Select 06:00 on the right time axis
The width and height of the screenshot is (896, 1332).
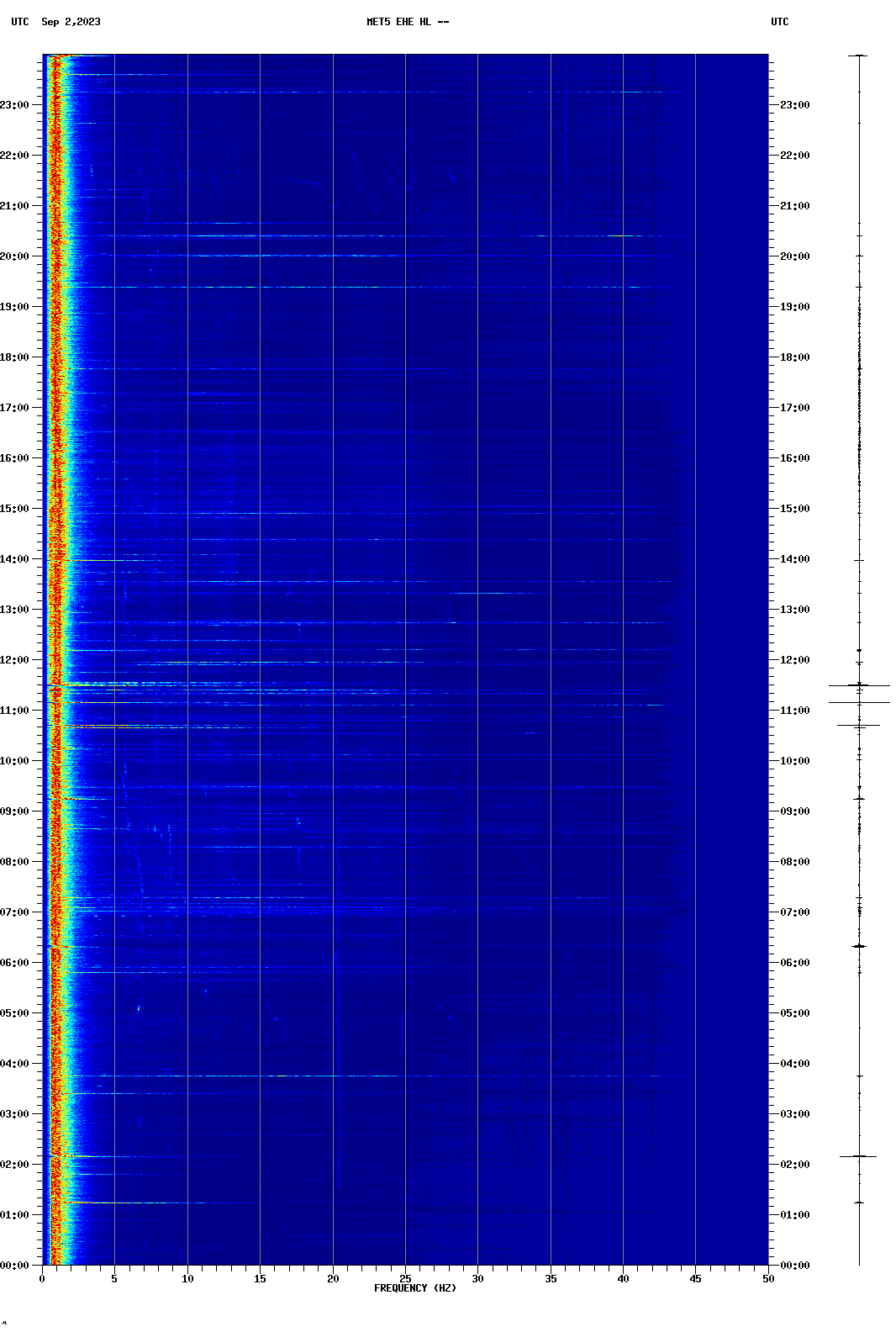point(794,963)
